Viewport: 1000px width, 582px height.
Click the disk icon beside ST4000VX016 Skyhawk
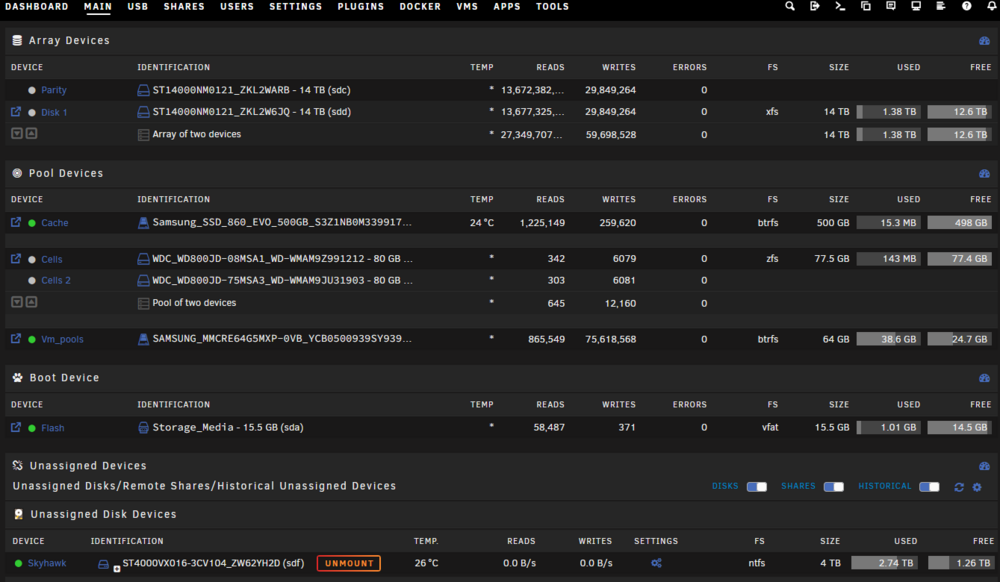103,564
